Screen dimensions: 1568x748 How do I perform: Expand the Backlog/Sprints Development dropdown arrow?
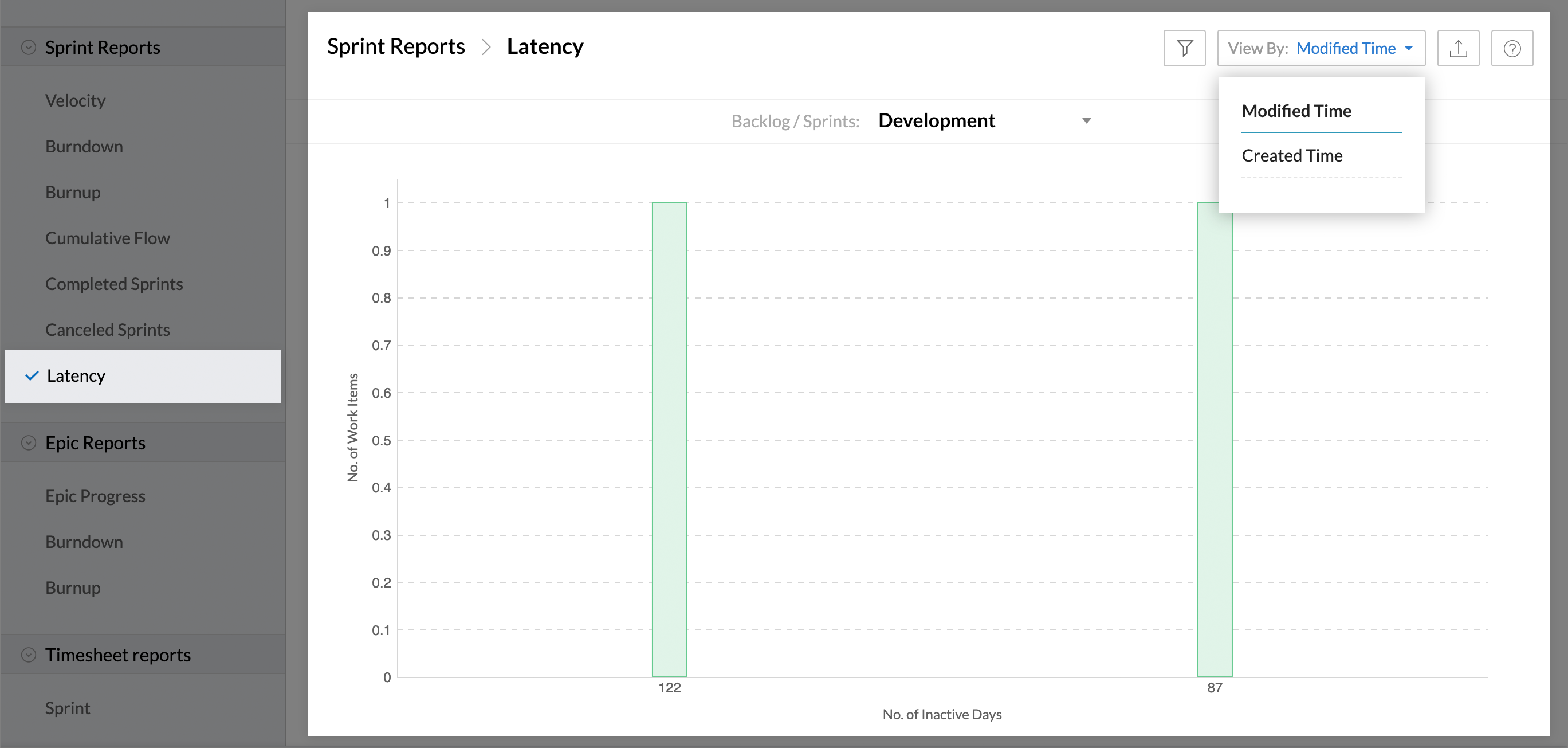click(x=1087, y=120)
